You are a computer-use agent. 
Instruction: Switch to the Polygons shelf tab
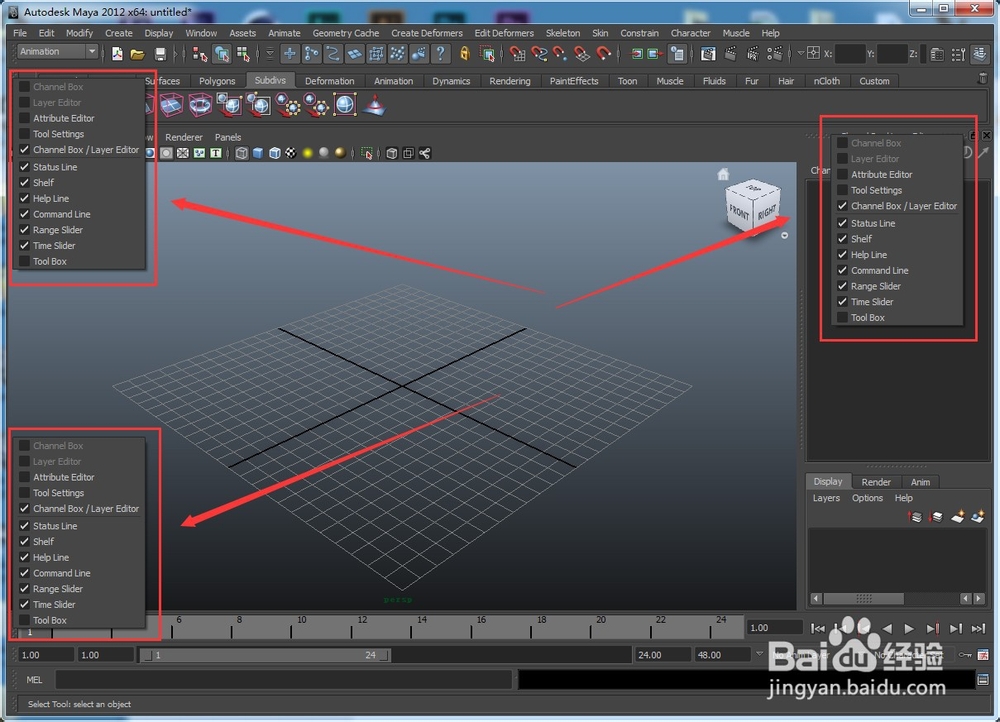click(217, 81)
